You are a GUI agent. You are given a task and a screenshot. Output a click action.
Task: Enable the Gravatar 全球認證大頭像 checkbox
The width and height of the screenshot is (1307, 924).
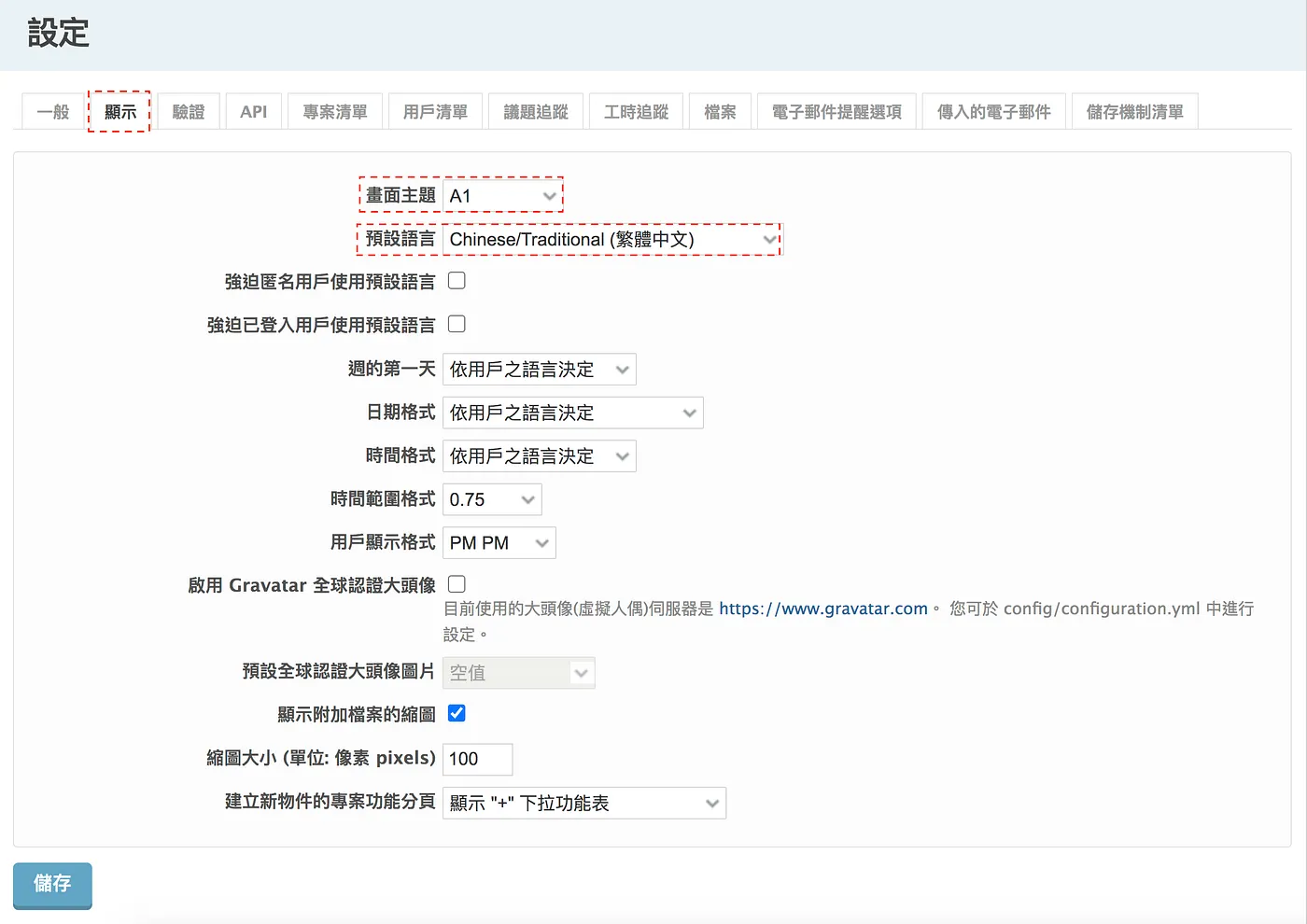tap(457, 584)
